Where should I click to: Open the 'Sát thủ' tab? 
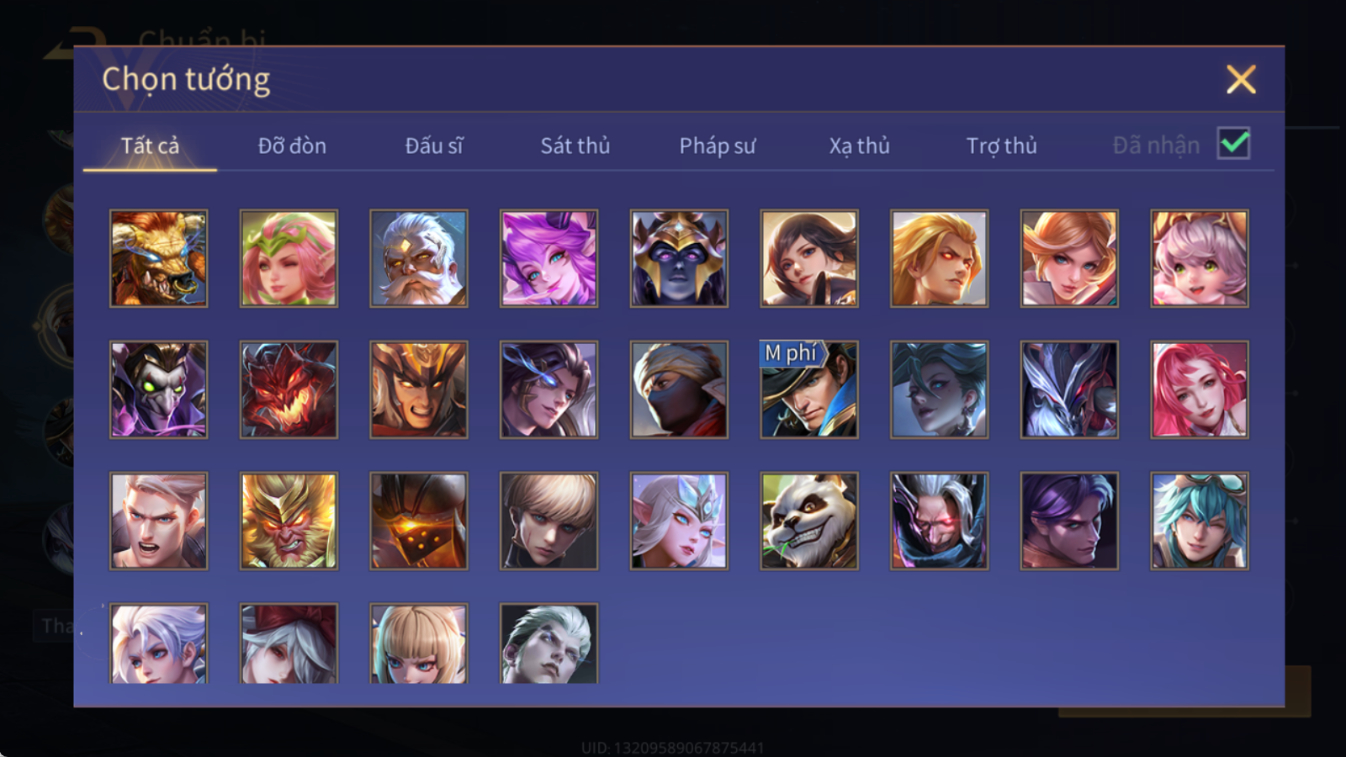click(575, 146)
